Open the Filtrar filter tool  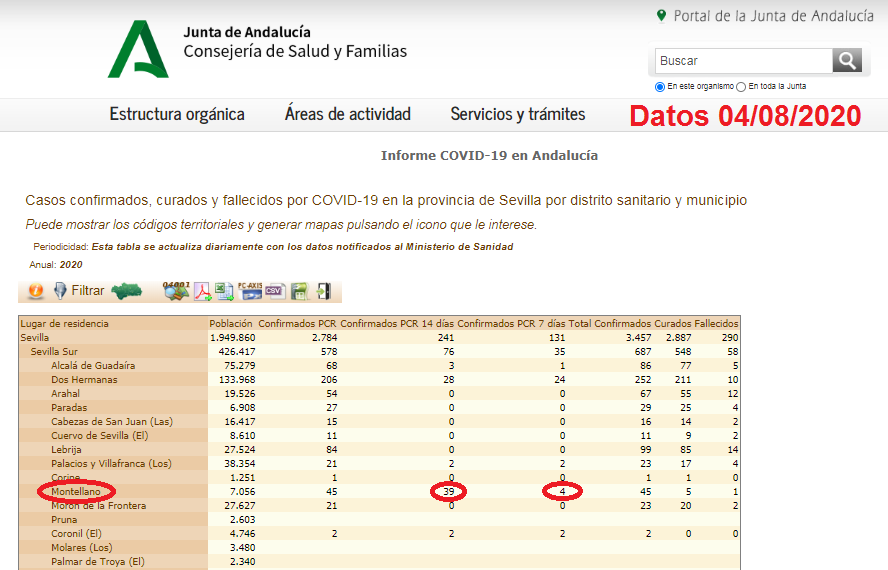pos(79,291)
